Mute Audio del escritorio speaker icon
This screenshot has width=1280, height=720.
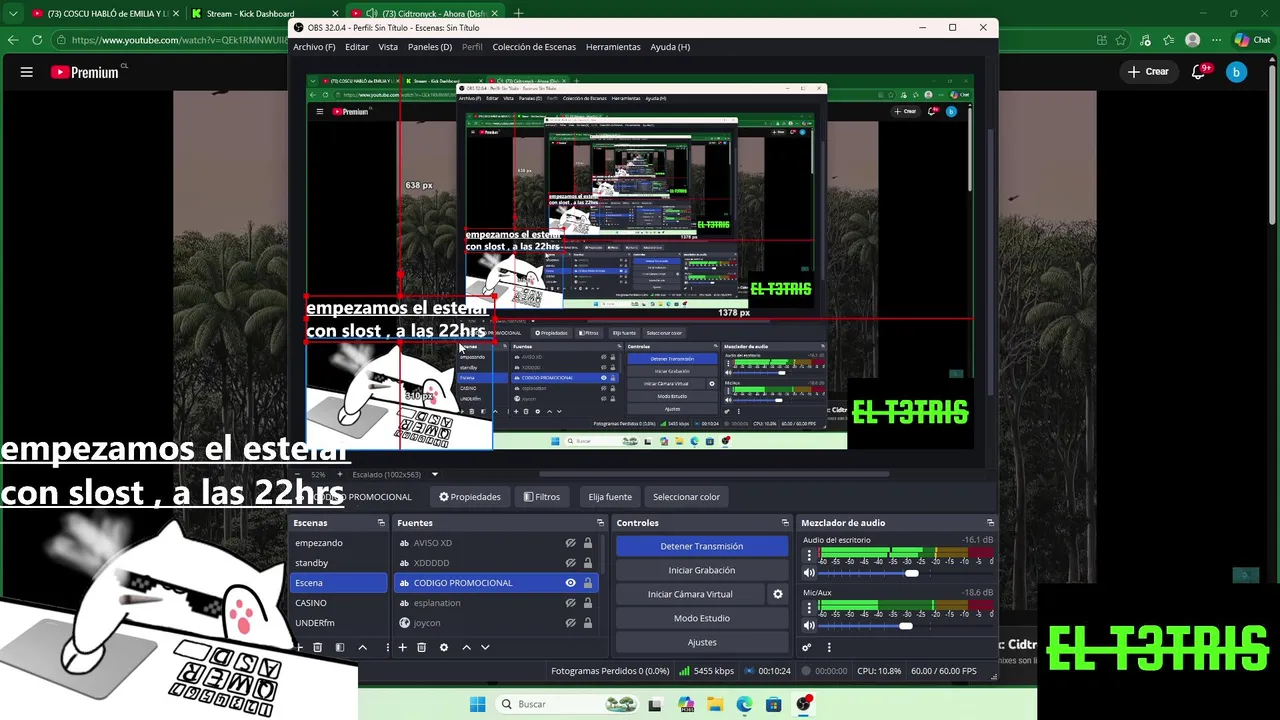[x=809, y=573]
